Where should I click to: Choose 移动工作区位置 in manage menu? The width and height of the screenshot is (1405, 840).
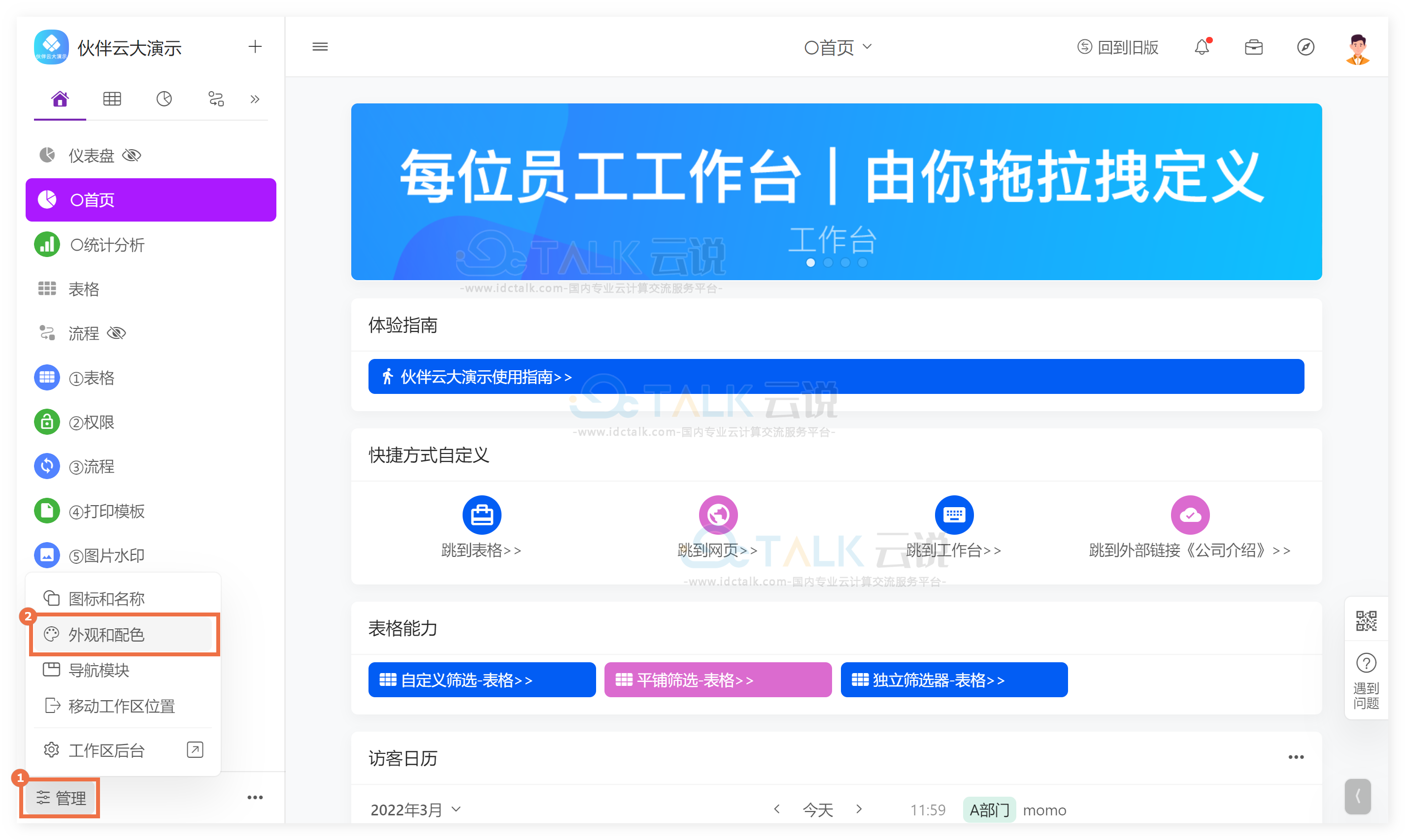coord(123,706)
